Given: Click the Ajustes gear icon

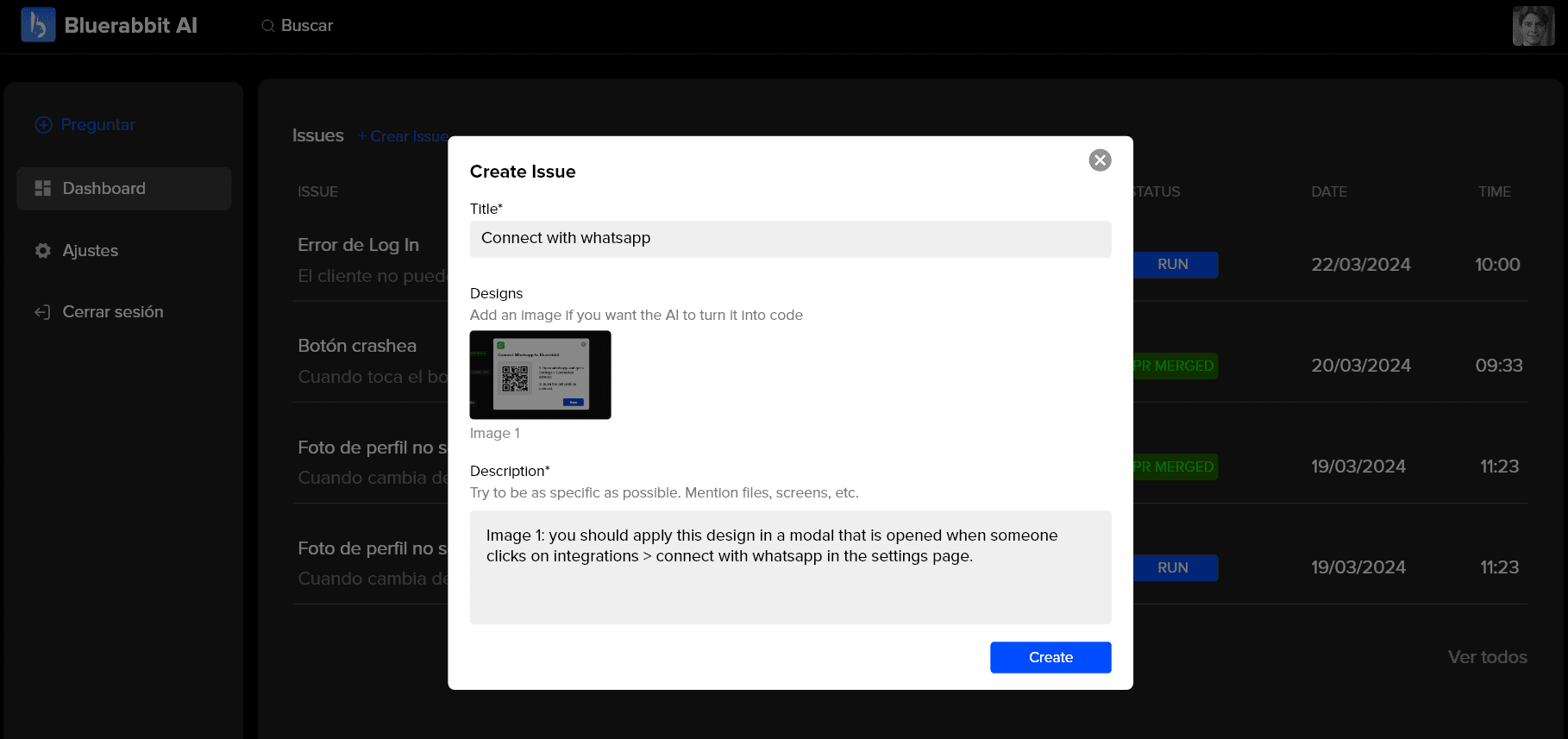Looking at the screenshot, I should [43, 251].
